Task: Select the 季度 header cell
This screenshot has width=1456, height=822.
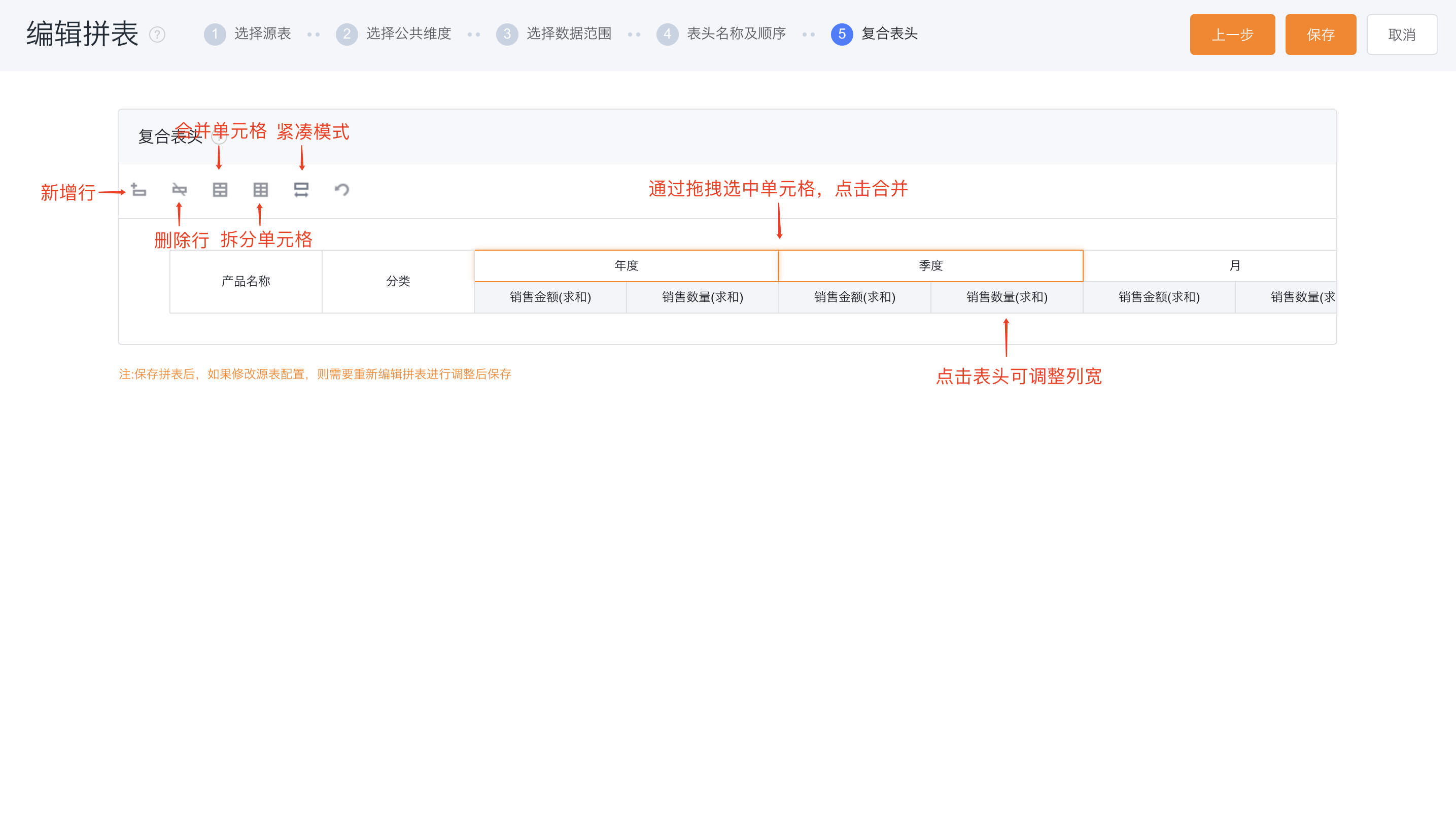Action: point(930,266)
